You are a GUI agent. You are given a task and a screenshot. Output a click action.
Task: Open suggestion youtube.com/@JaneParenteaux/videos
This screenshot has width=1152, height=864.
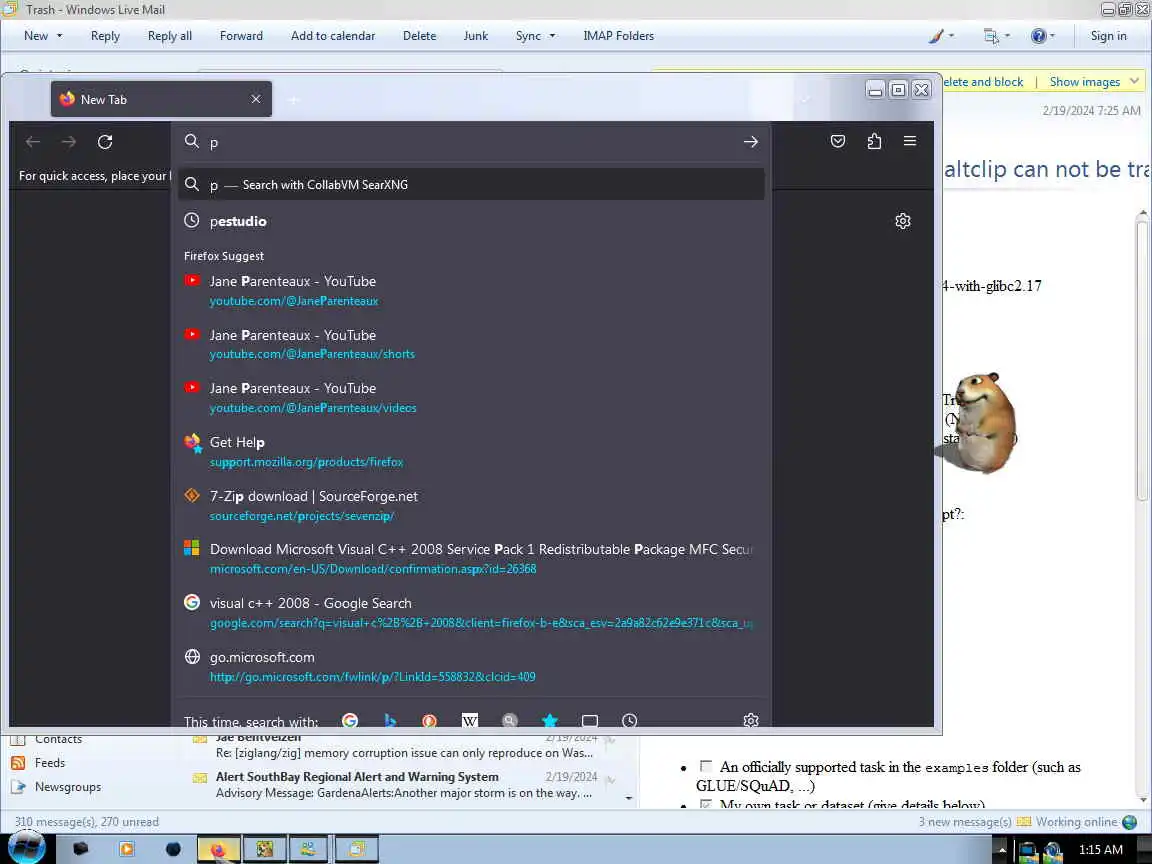pos(471,397)
